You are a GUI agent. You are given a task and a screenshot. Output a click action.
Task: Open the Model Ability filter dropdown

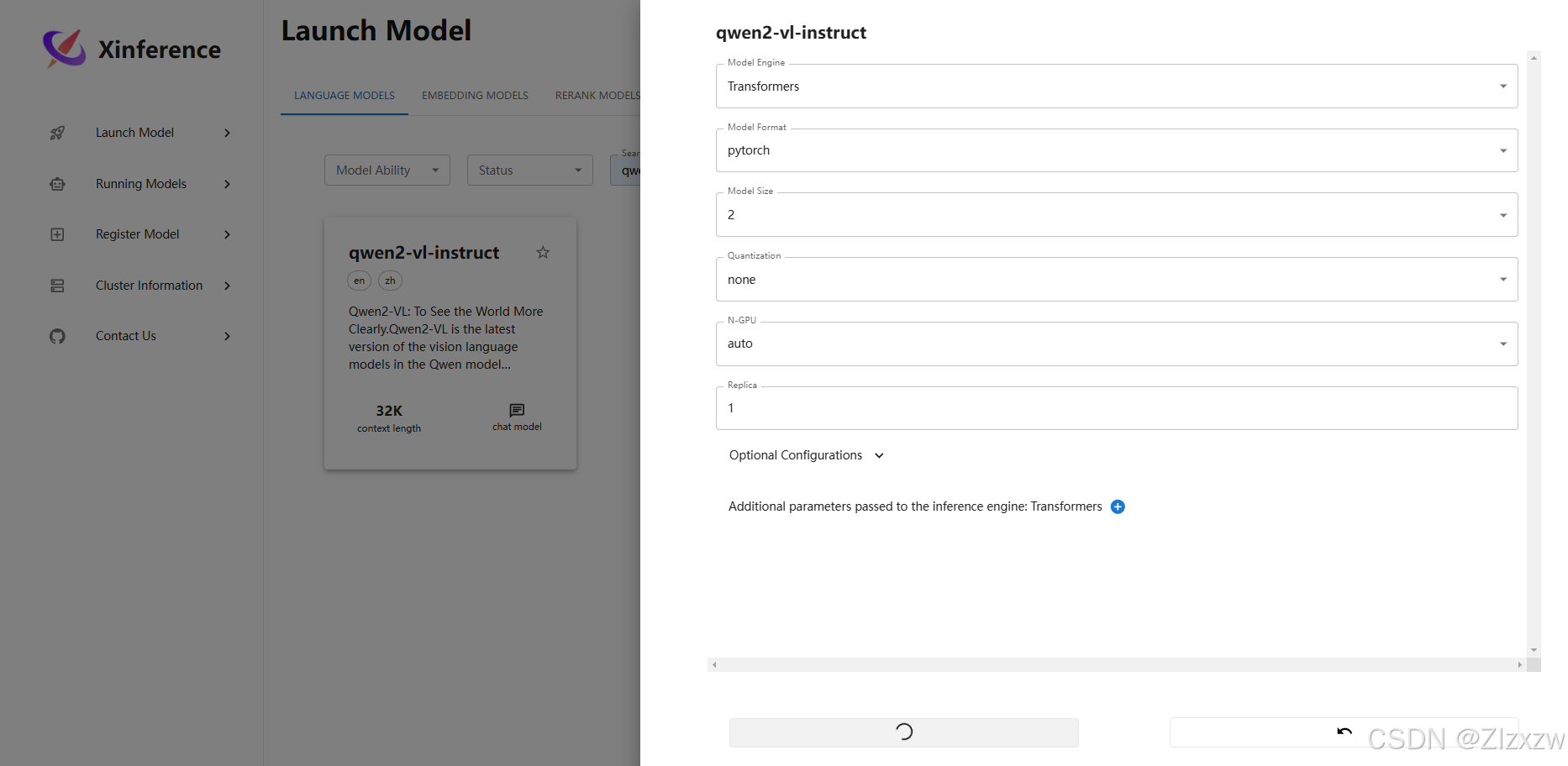pyautogui.click(x=387, y=171)
